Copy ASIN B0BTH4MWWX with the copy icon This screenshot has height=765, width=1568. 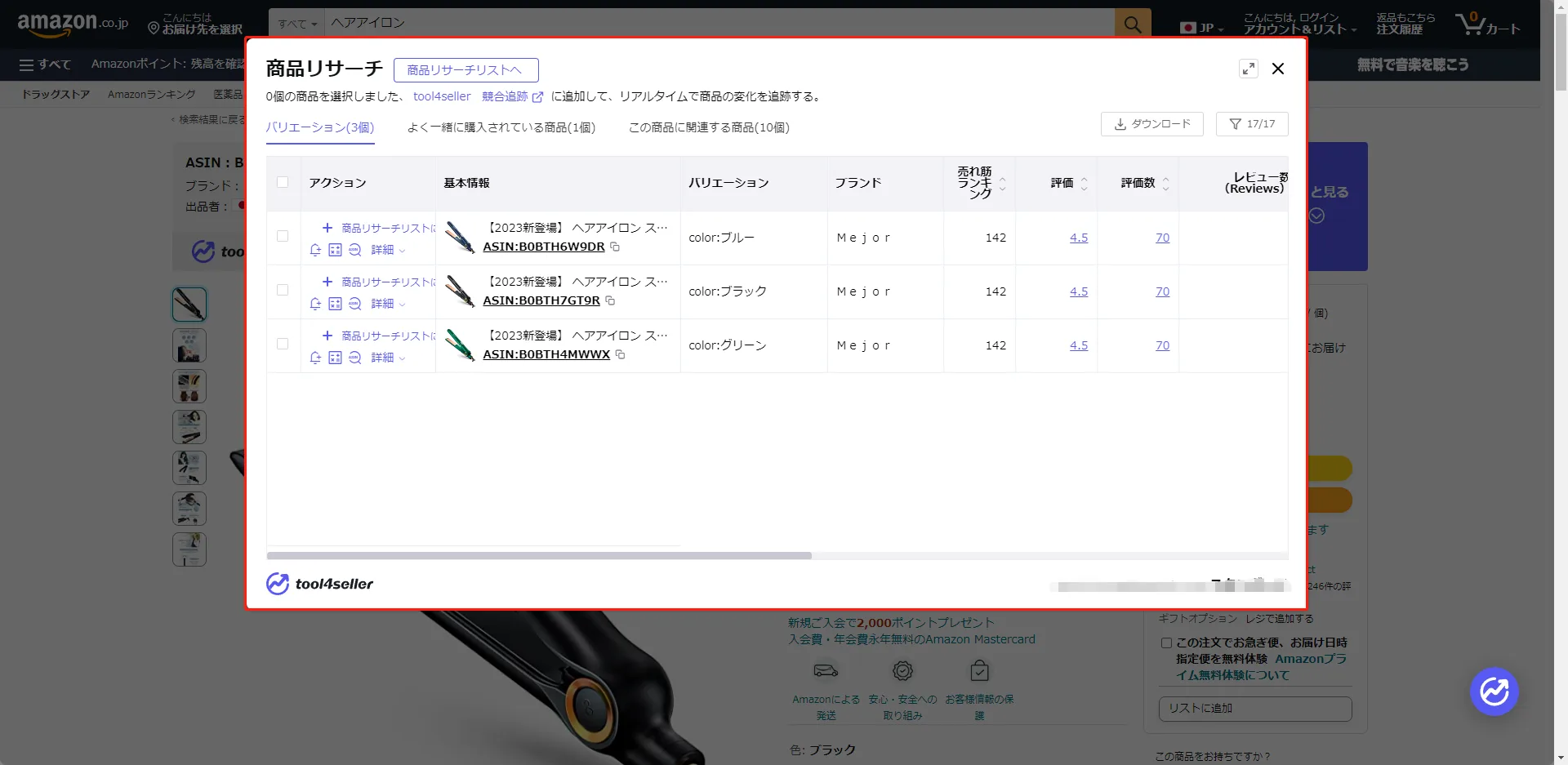620,354
